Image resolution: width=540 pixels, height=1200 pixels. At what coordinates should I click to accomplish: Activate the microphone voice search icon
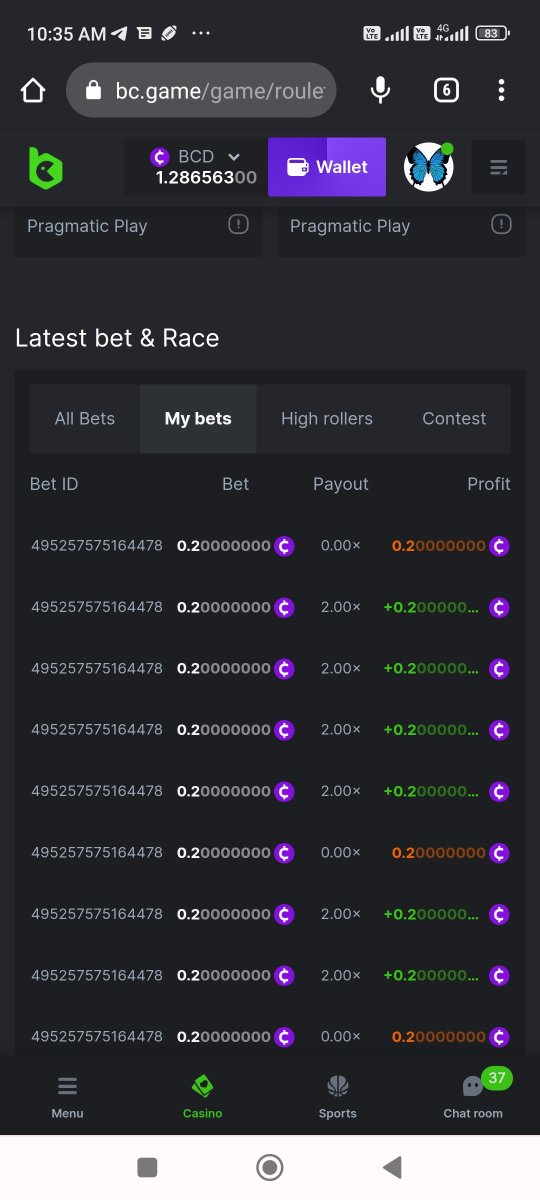380,90
